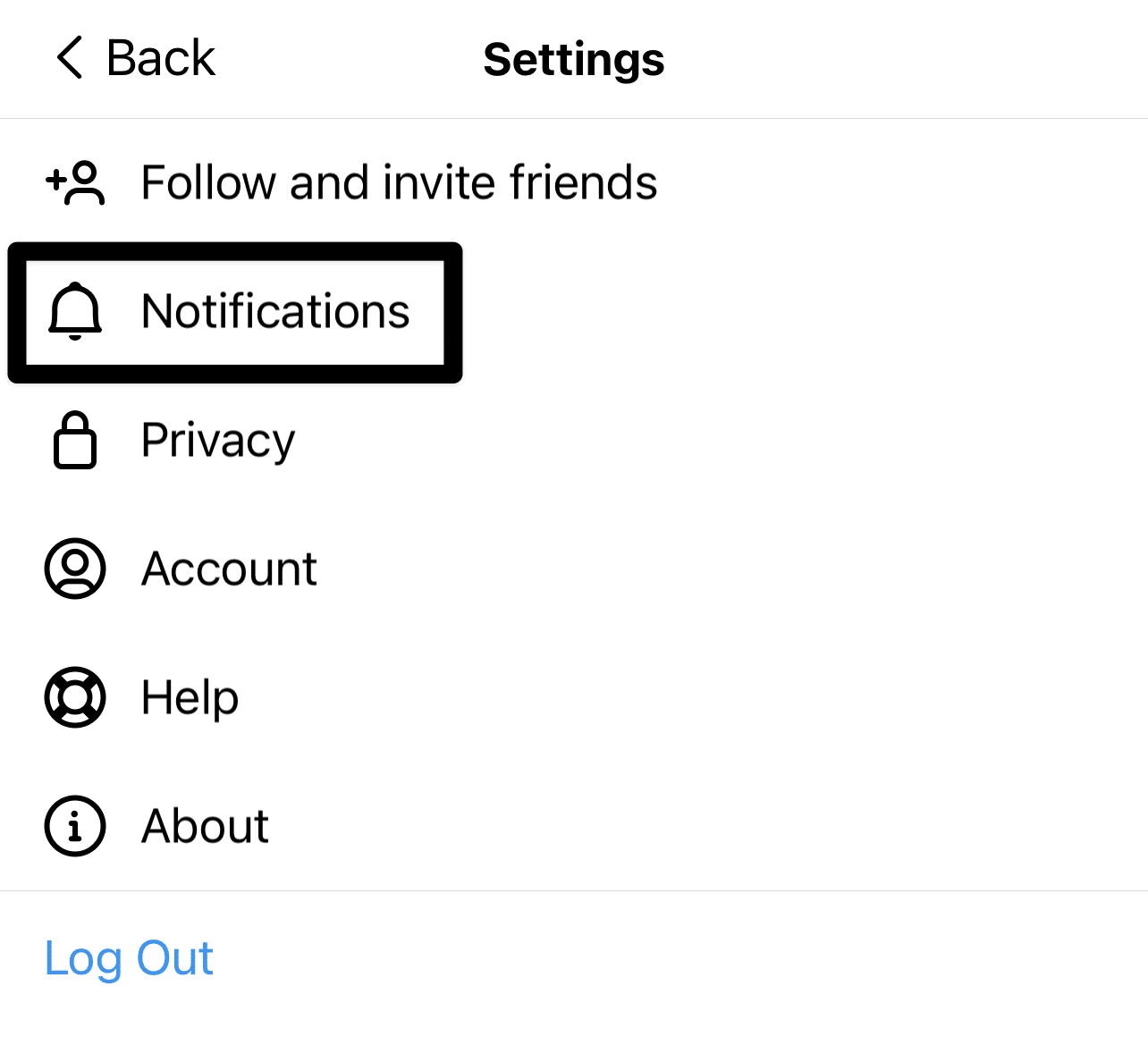Click the Account profile circle icon
The height and width of the screenshot is (1062, 1148).
click(x=75, y=569)
